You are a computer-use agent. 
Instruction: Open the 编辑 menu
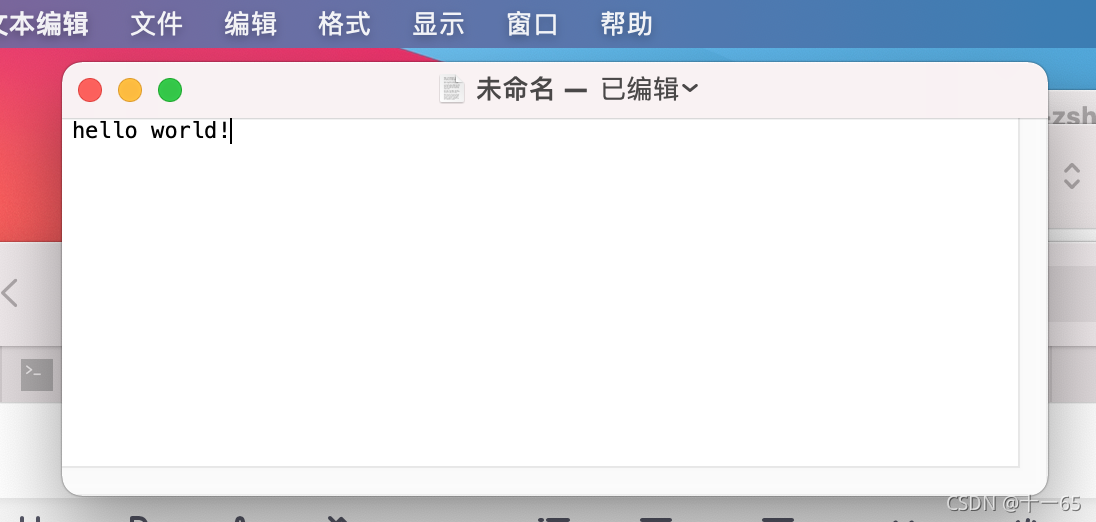251,24
